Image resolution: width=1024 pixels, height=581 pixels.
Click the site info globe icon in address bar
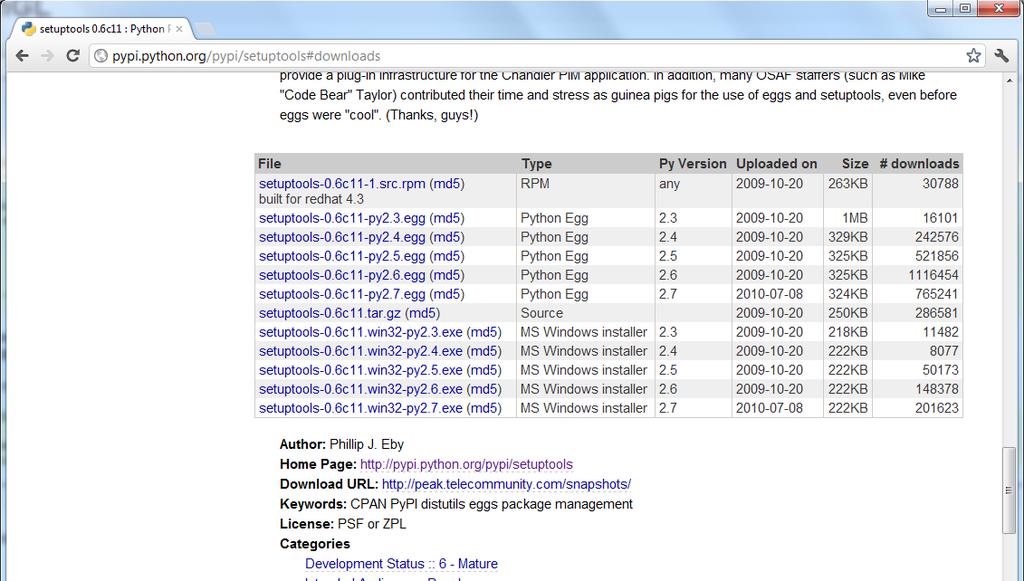tap(101, 55)
